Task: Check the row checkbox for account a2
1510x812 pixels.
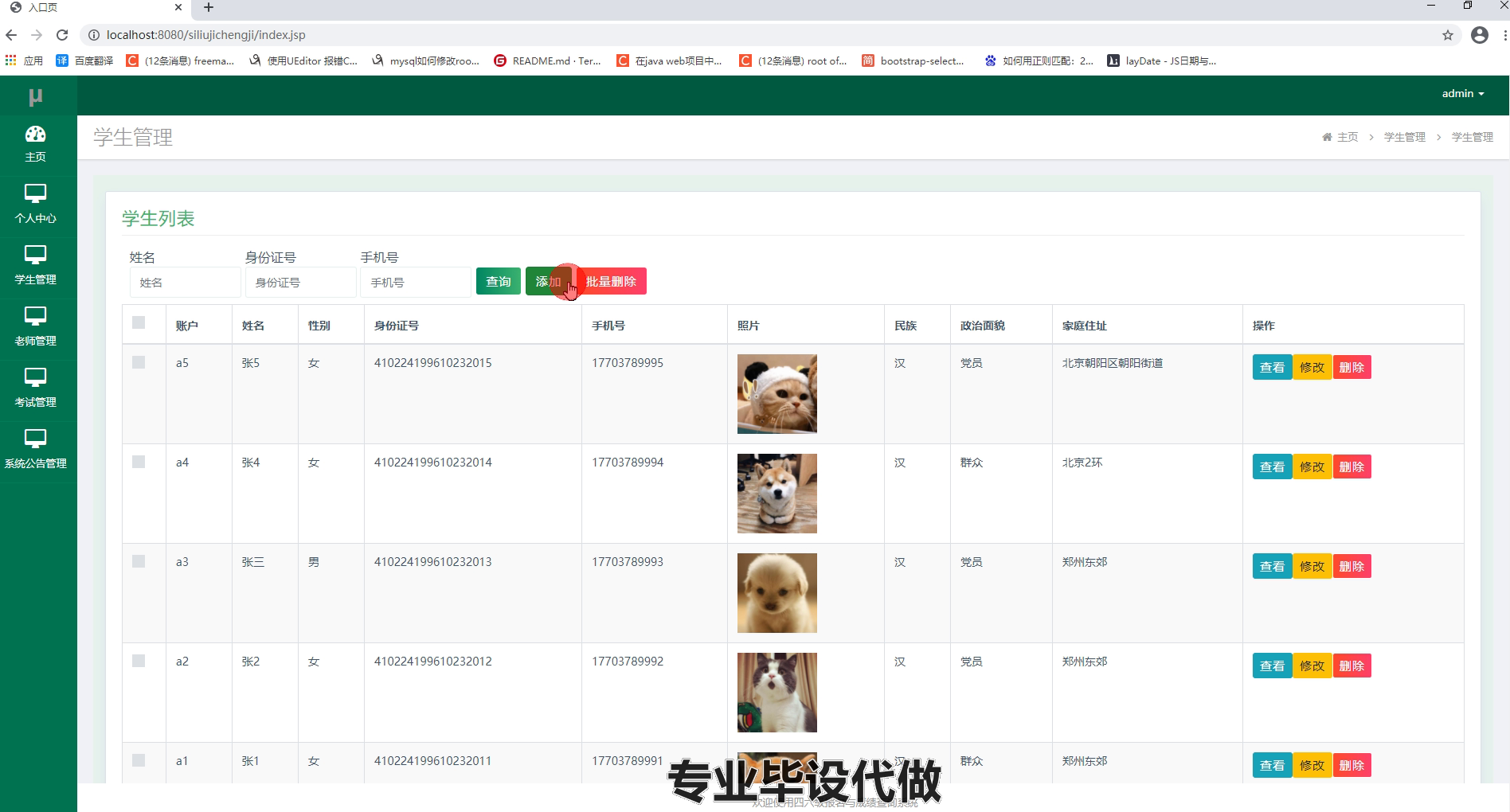Action: 139,661
